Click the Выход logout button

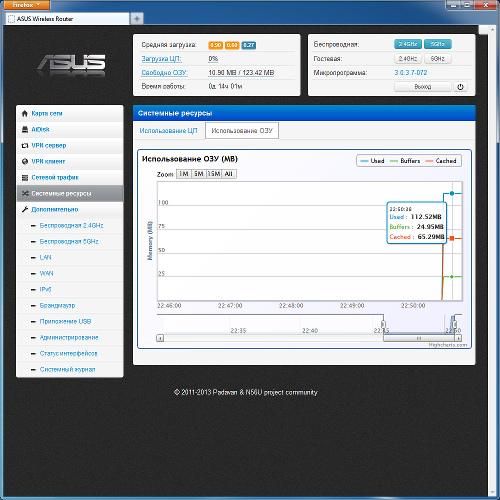423,87
